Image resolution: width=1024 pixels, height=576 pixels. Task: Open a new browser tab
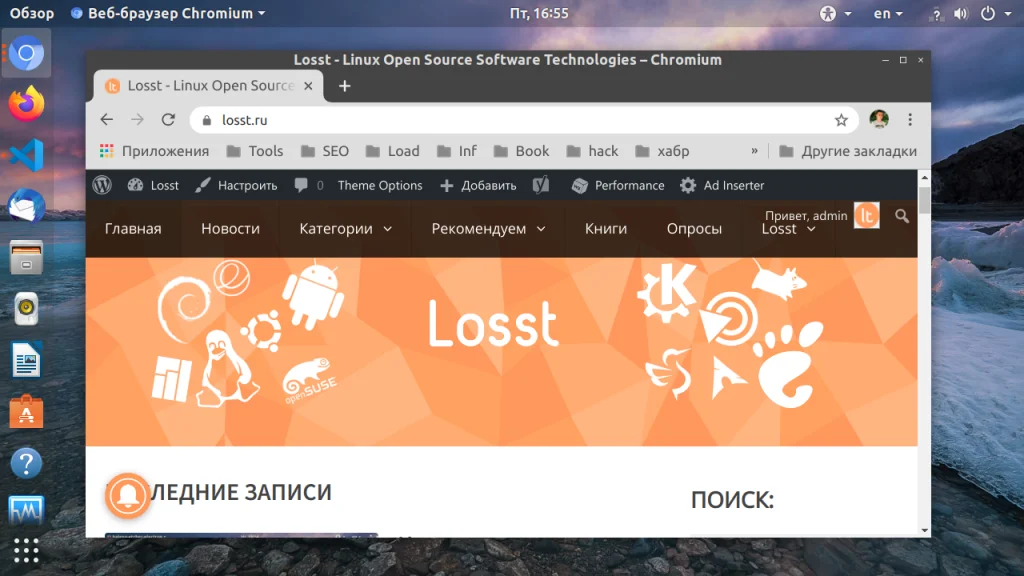pyautogui.click(x=345, y=86)
